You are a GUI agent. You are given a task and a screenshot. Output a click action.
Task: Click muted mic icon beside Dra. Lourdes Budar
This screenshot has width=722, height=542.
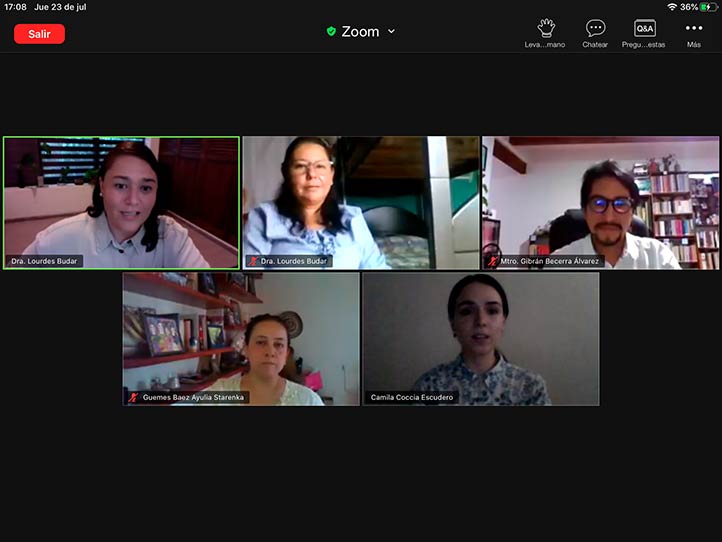(252, 261)
